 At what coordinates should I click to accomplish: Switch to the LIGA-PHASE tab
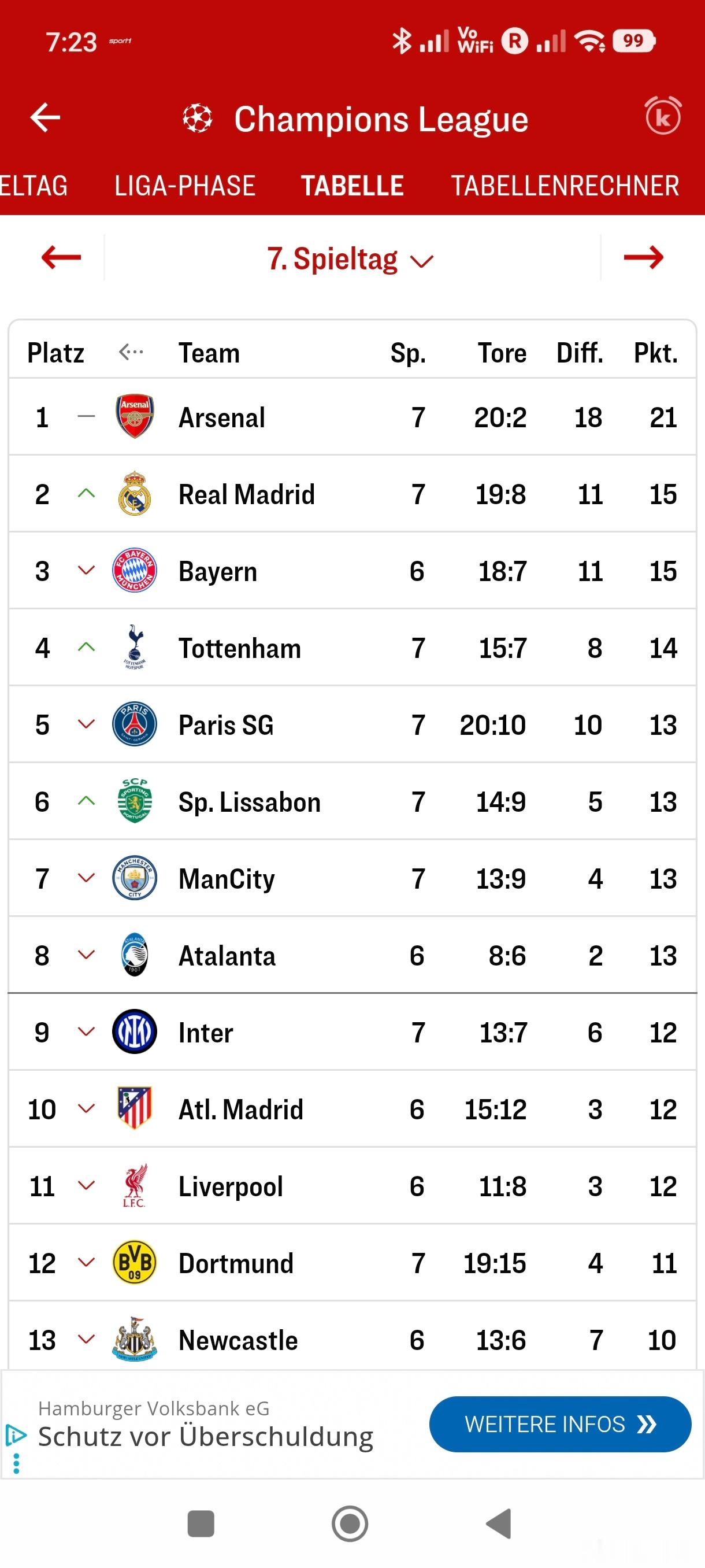click(x=185, y=186)
